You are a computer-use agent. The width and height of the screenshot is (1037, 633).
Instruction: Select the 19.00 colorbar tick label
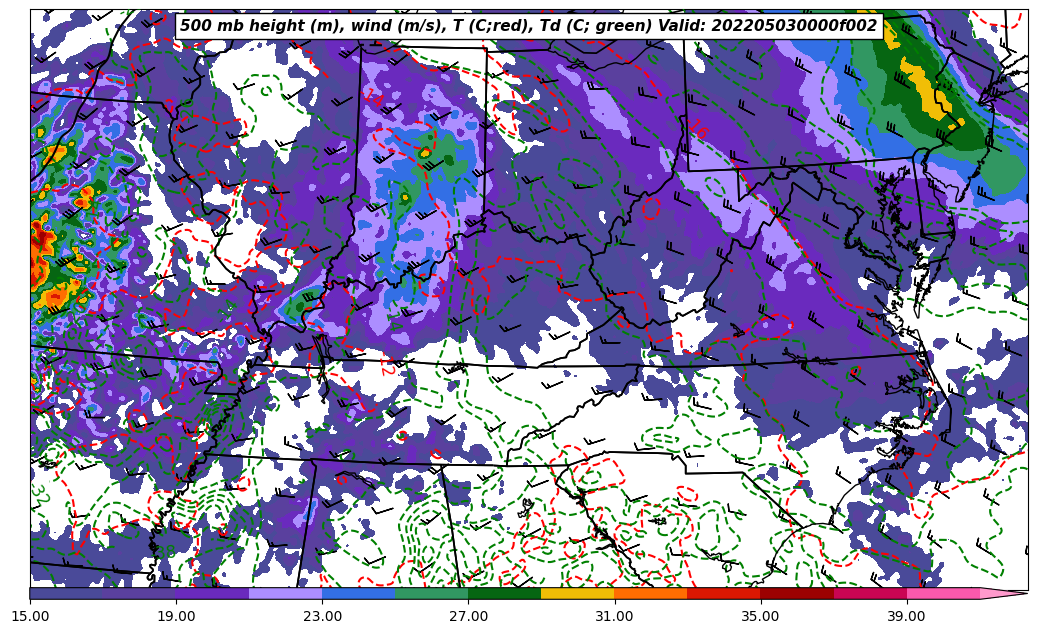176,616
